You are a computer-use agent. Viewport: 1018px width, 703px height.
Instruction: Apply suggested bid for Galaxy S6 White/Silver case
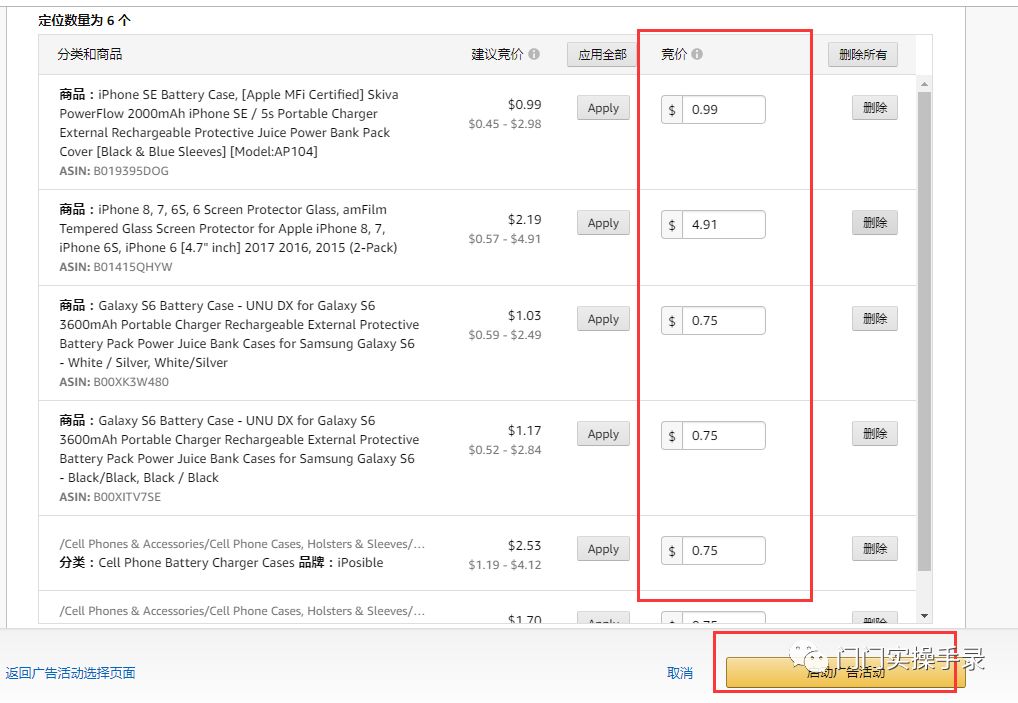click(603, 319)
